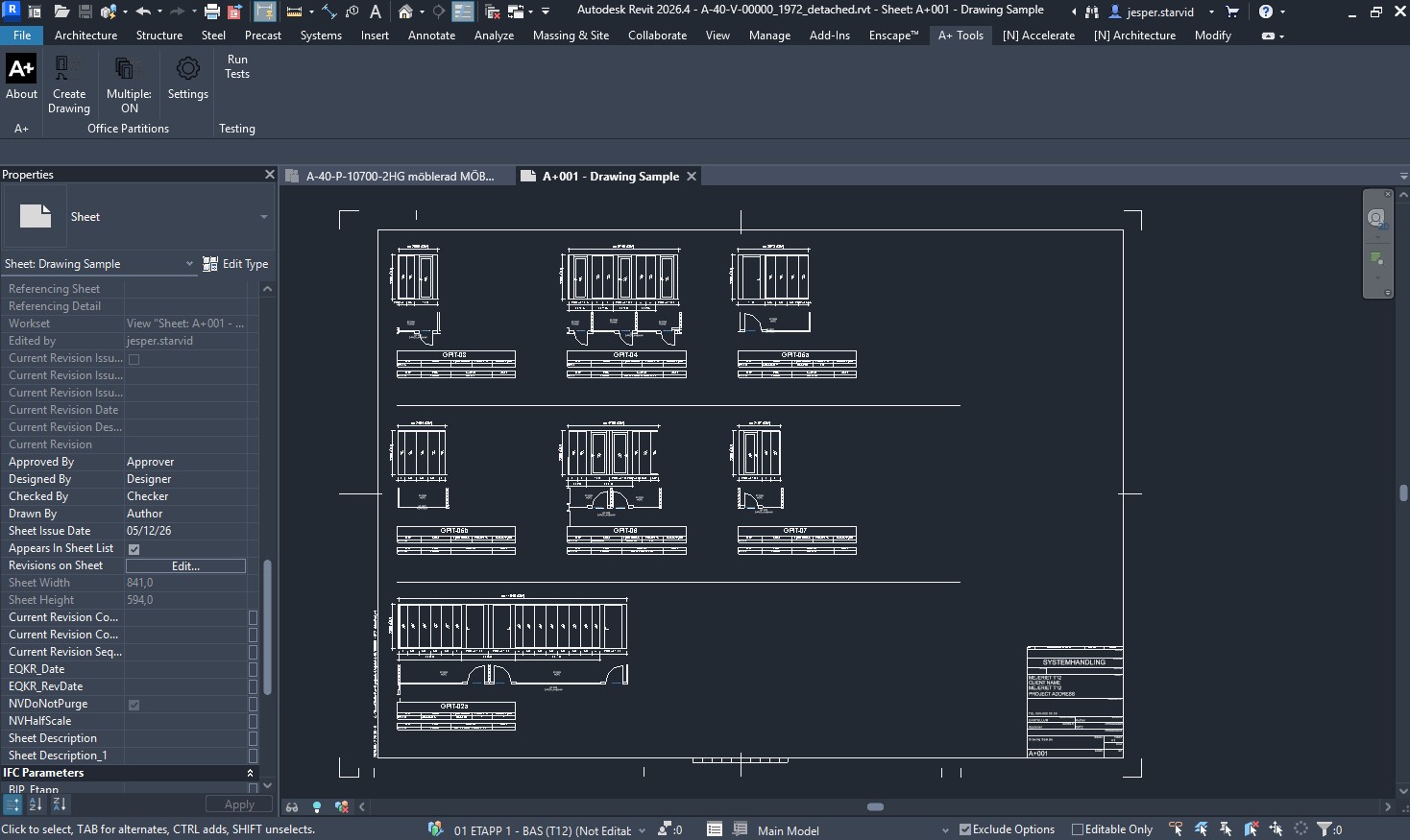Viewport: 1410px width, 840px height.
Task: Sort properties ascending A-Z icon
Action: coord(36,804)
